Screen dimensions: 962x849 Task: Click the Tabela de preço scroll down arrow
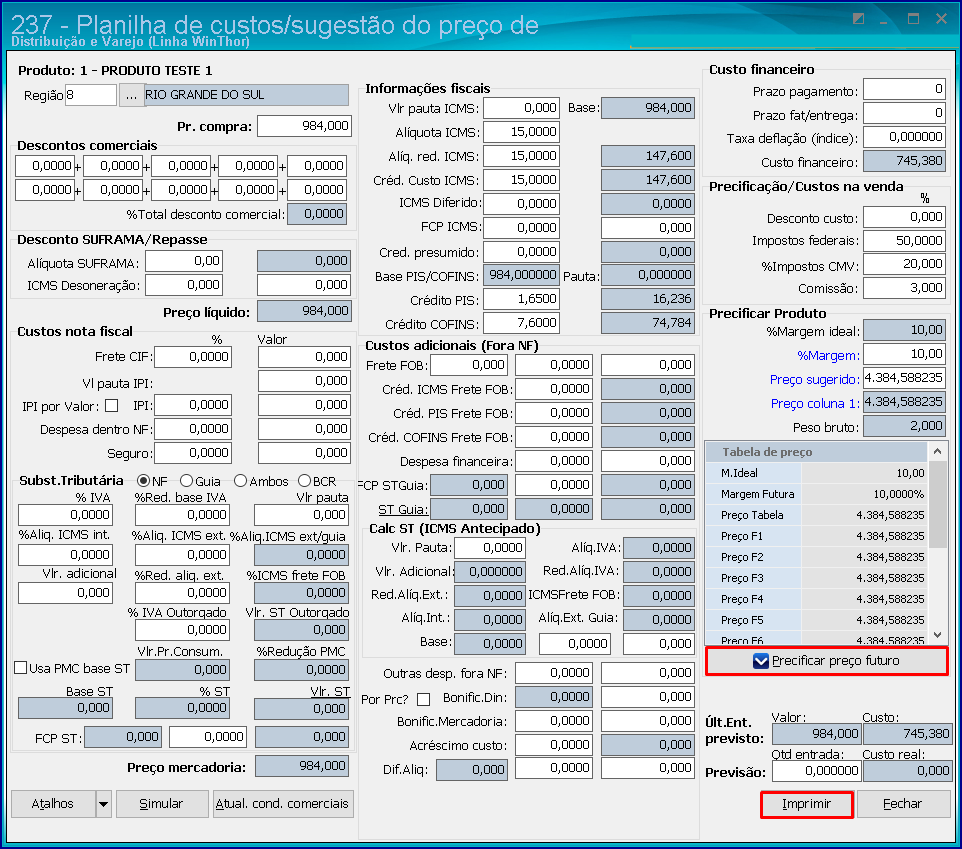[937, 635]
